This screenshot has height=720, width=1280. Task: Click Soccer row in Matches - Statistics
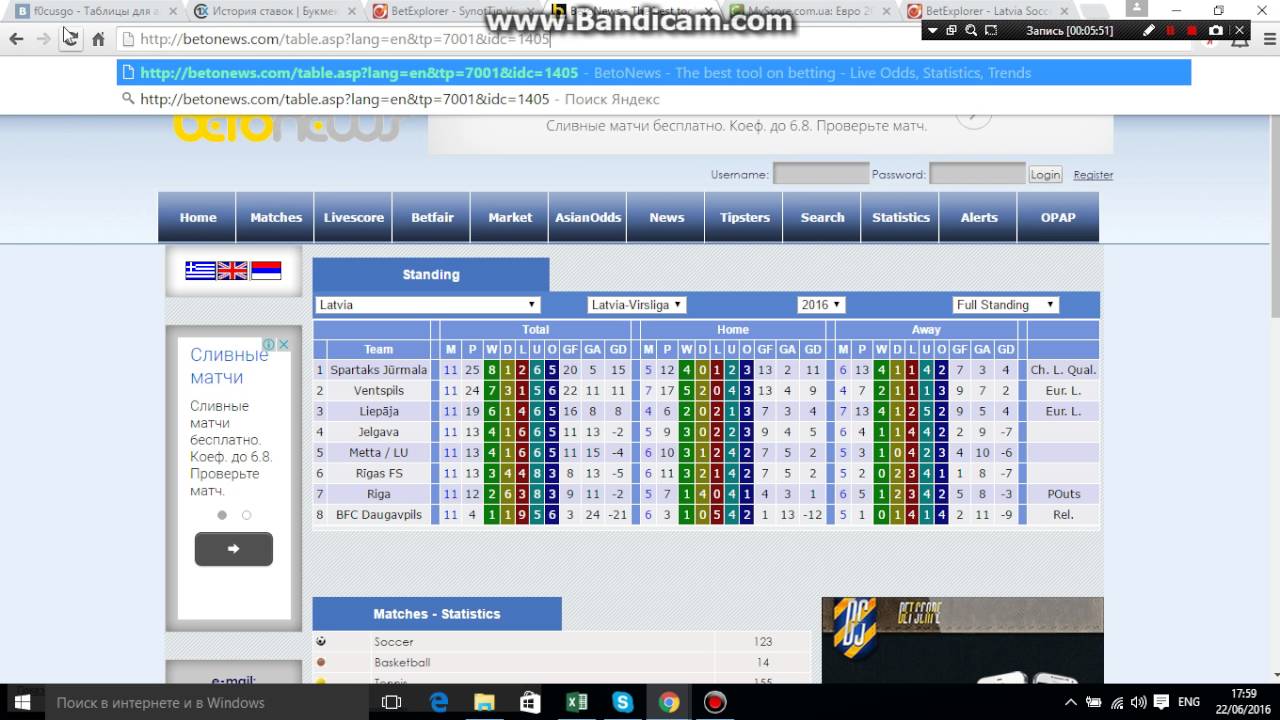[562, 642]
